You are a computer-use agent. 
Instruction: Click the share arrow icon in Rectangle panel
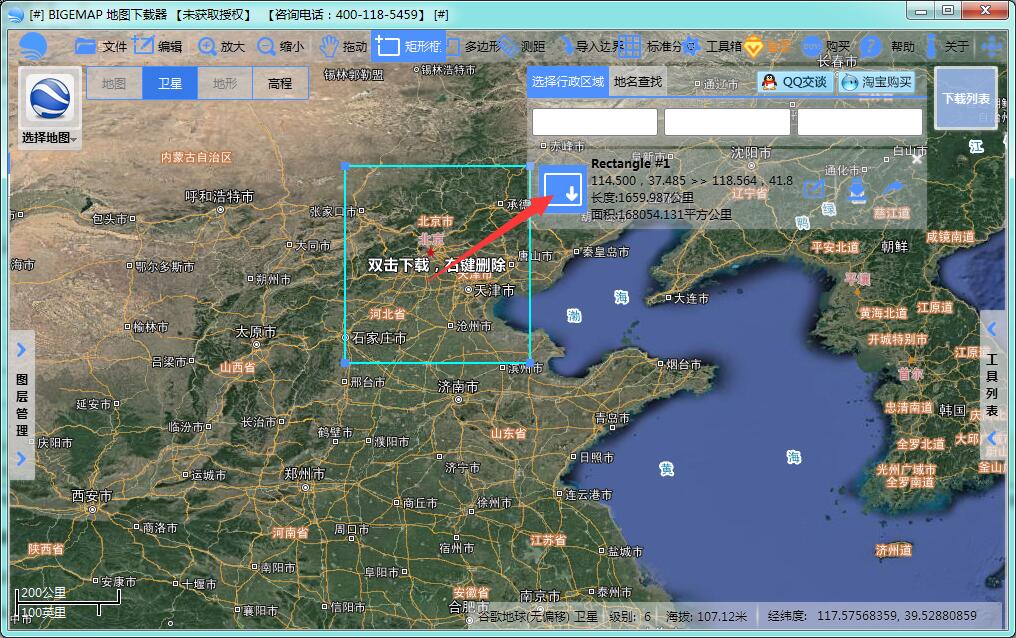tap(893, 187)
